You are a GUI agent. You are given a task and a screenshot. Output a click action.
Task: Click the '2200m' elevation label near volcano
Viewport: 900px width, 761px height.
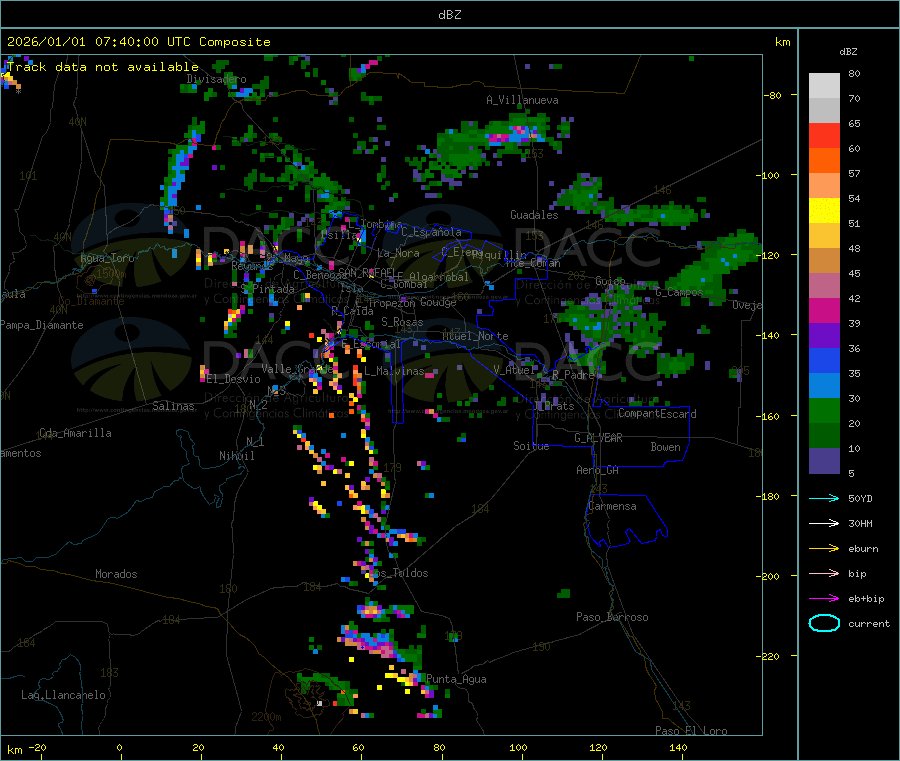click(x=266, y=717)
